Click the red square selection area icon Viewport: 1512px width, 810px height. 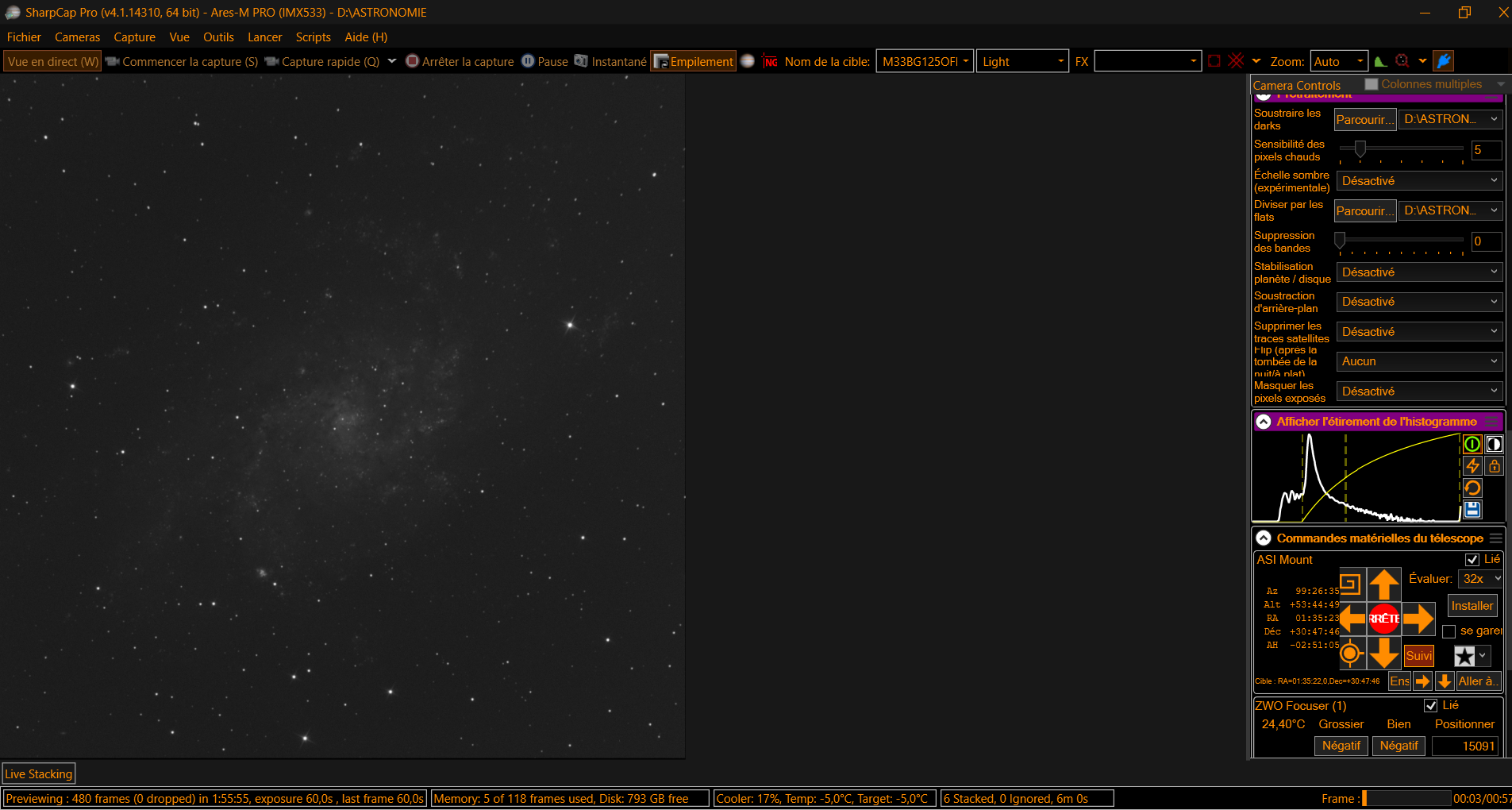point(1214,61)
